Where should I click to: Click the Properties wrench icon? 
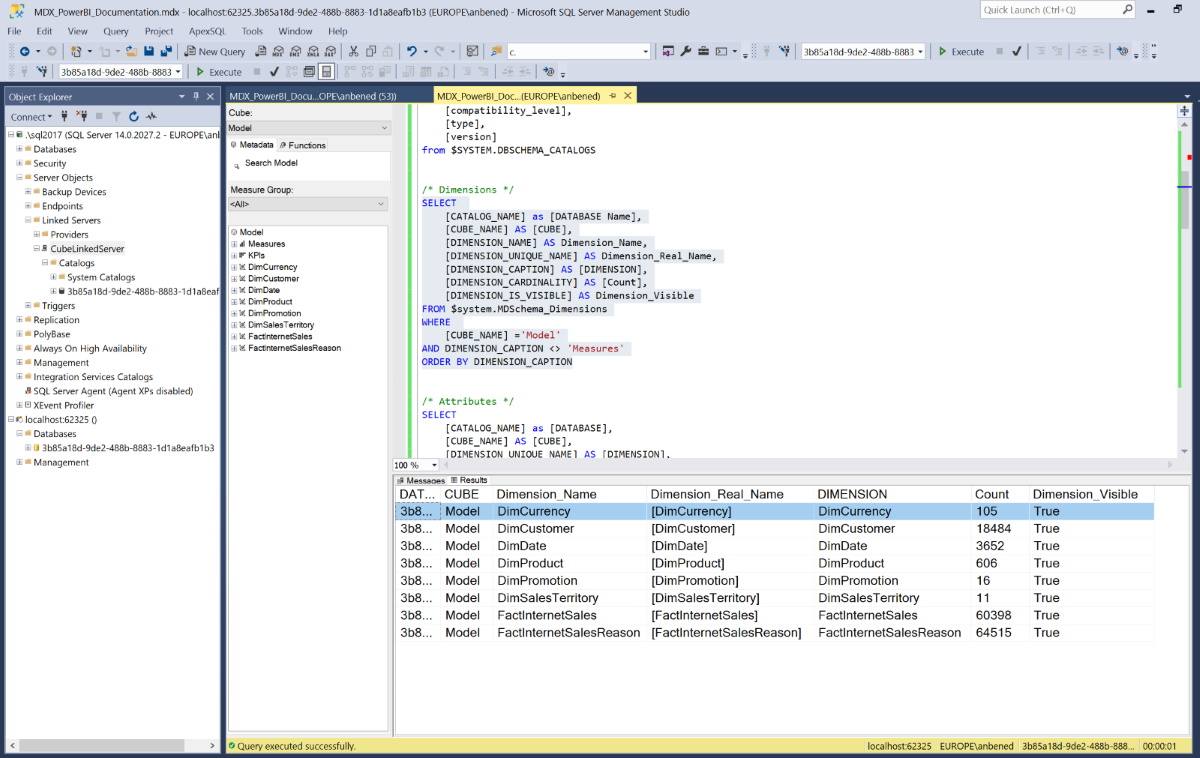click(686, 51)
